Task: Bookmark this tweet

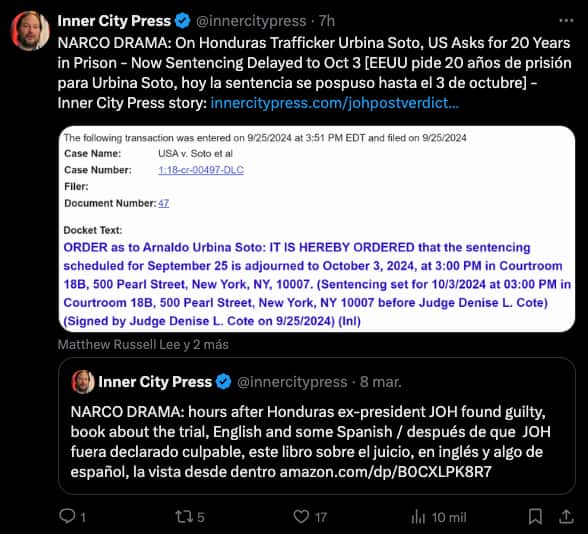Action: [535, 516]
